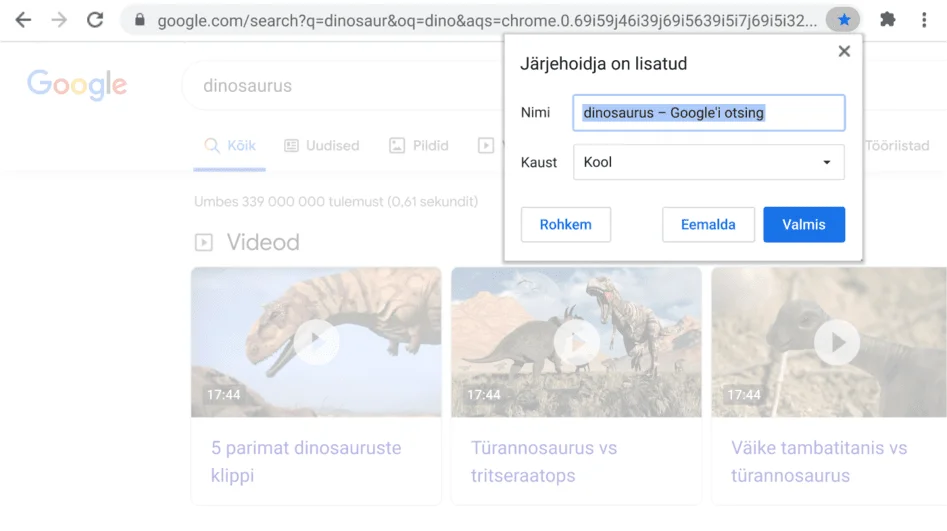The height and width of the screenshot is (531, 947).
Task: Click the padlock site info icon
Action: [140, 20]
